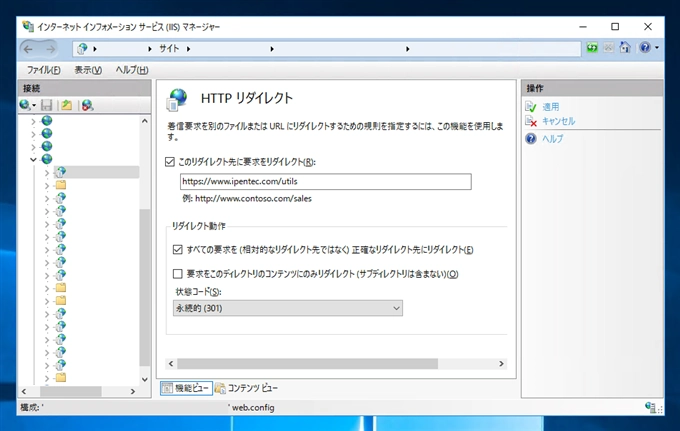Click feature pane horizontal scrollbar right arrow
Screen dimensions: 680x431
(501, 363)
